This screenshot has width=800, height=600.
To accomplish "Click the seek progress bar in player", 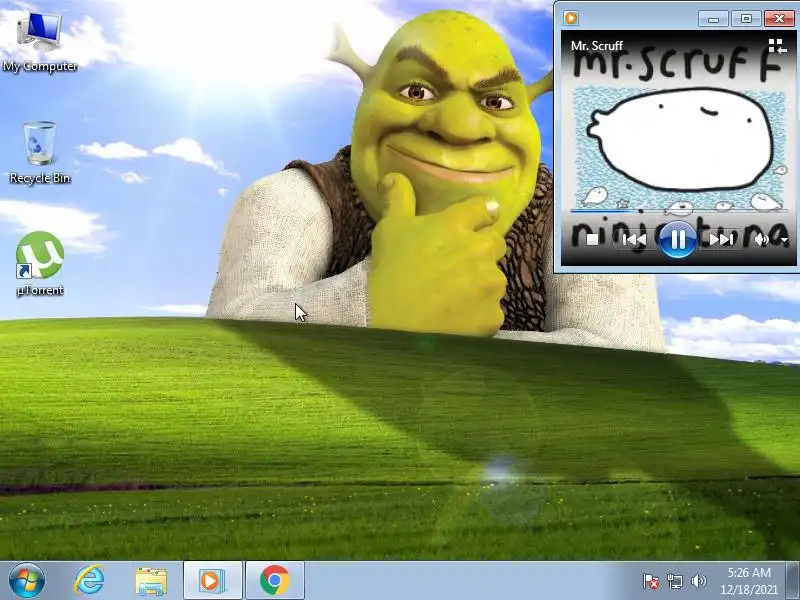I will pyautogui.click(x=678, y=210).
